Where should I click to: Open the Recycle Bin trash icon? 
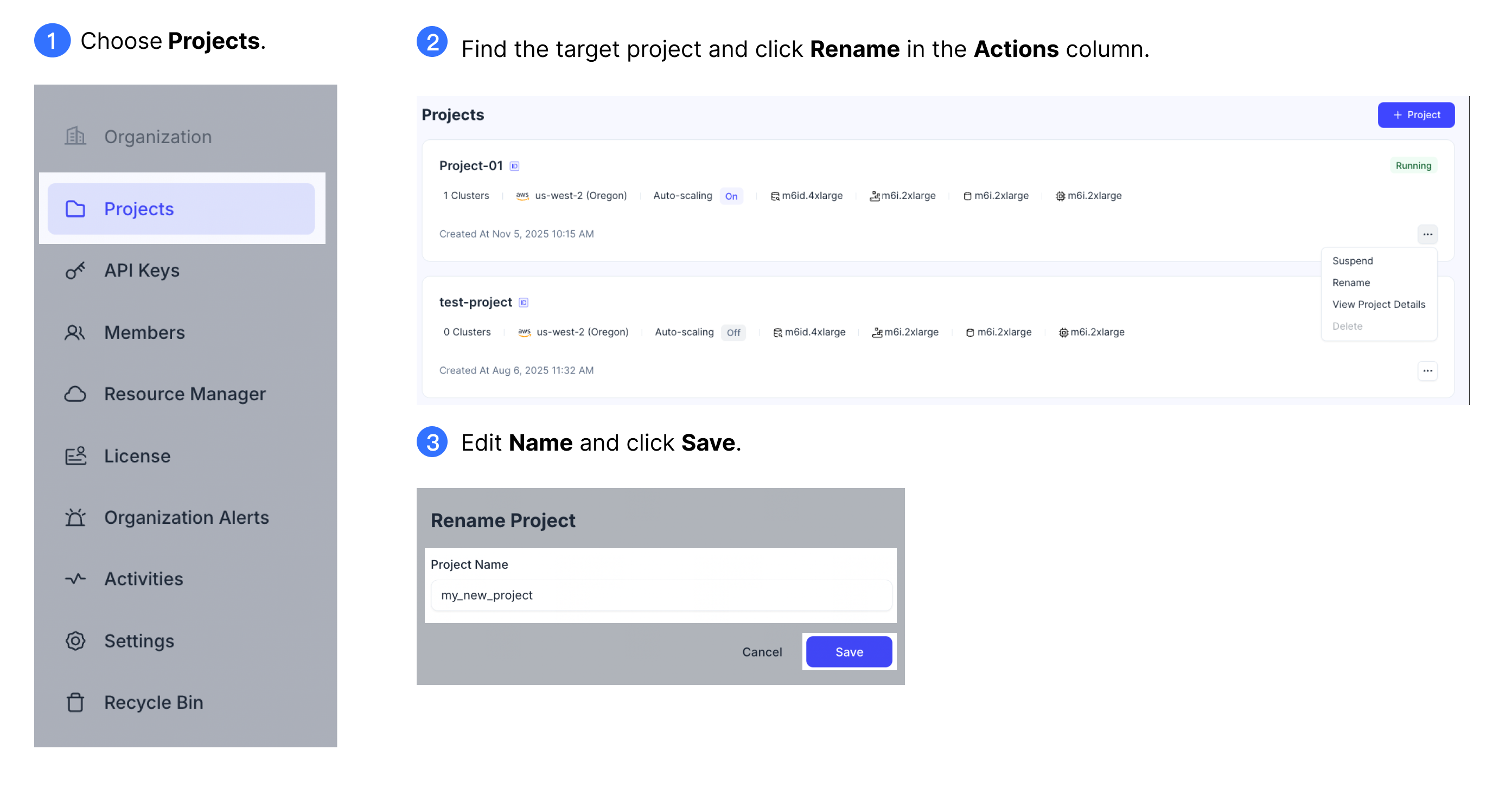point(75,702)
